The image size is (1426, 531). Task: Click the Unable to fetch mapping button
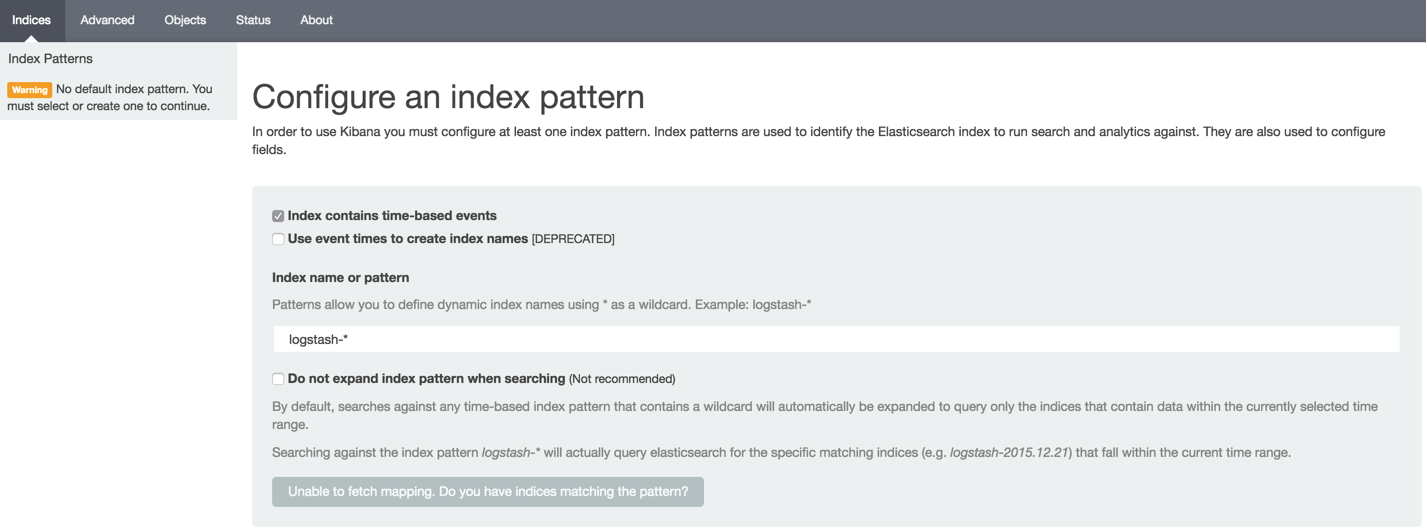click(488, 492)
